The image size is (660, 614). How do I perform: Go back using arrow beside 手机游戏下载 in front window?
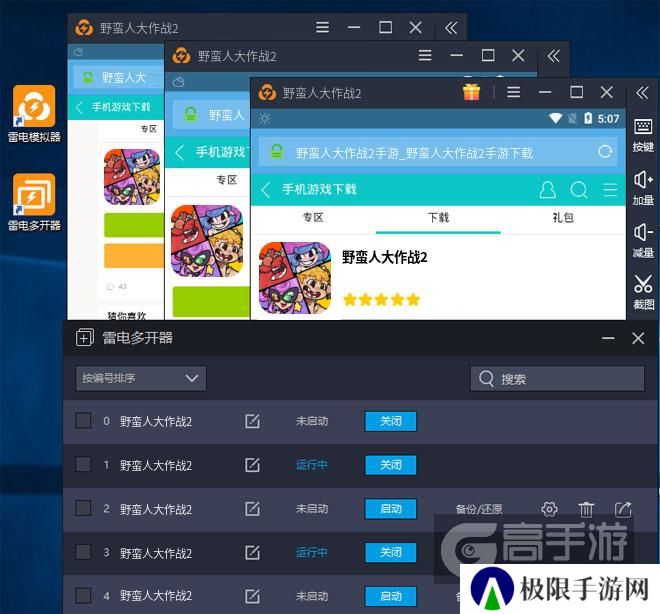[x=266, y=190]
